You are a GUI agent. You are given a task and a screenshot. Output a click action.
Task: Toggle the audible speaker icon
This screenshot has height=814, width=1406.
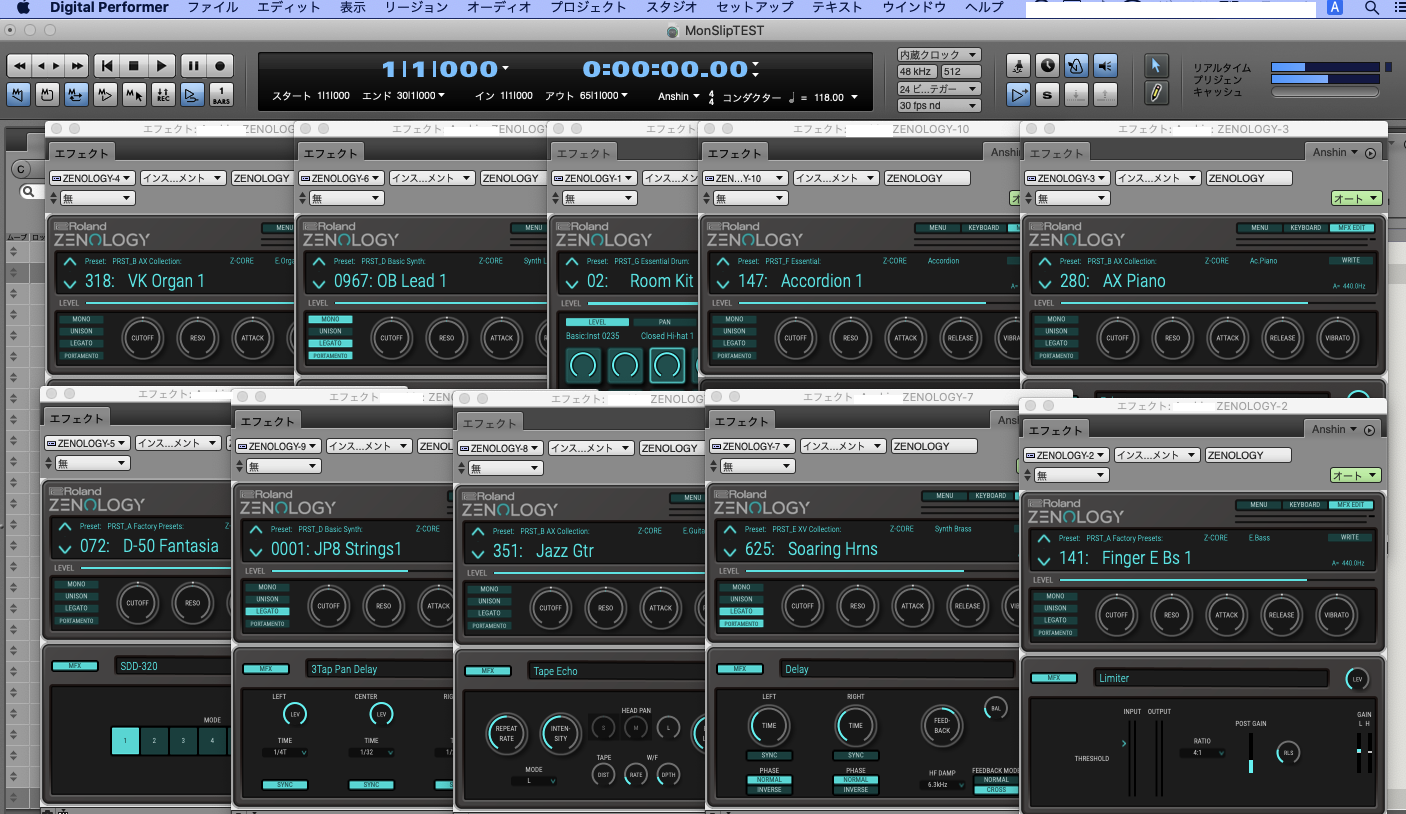coord(1105,66)
